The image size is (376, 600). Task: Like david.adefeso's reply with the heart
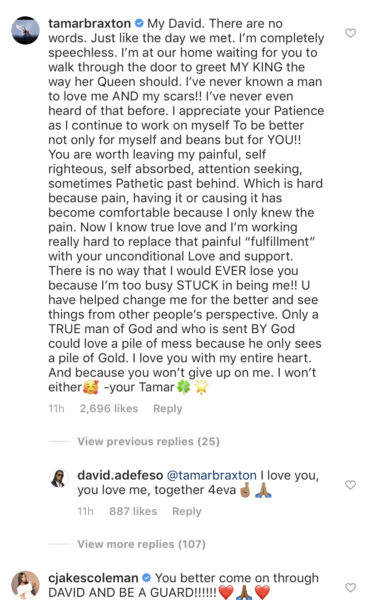click(x=350, y=485)
